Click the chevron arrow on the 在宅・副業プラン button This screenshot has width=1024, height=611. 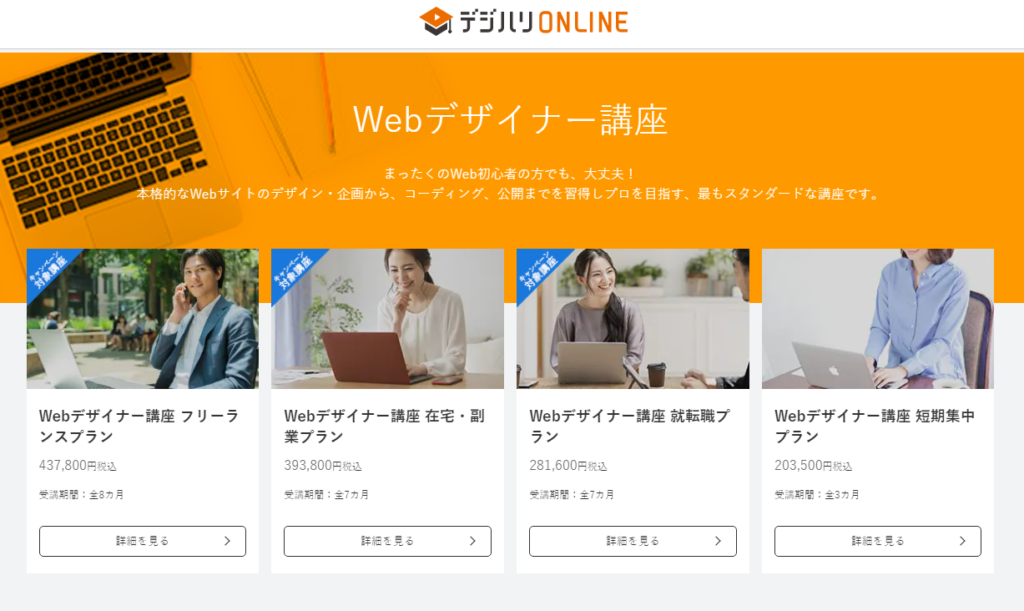coord(472,541)
